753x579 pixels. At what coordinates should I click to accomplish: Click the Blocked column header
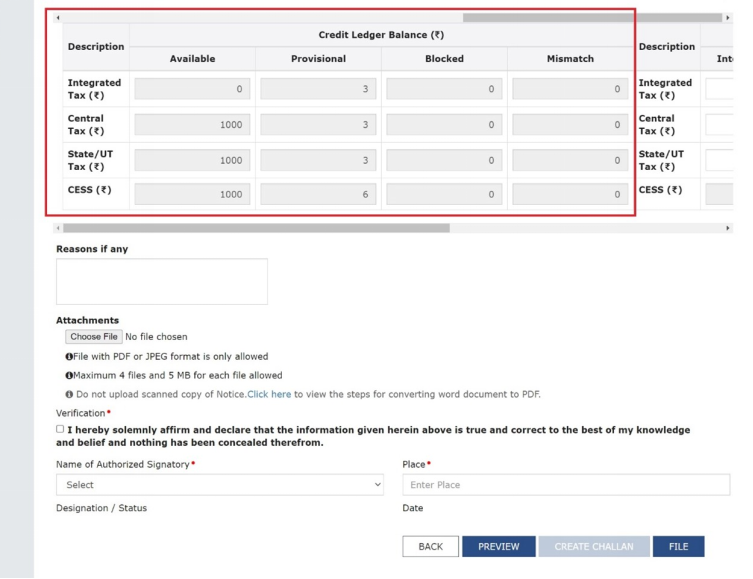point(444,59)
